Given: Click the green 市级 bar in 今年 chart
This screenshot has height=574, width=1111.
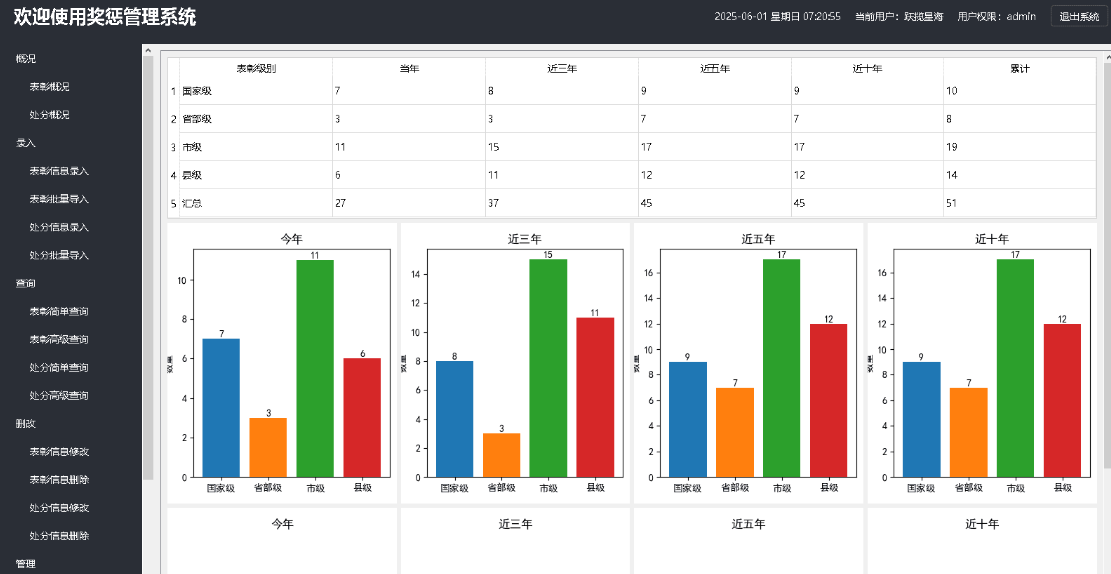Looking at the screenshot, I should click(x=314, y=368).
